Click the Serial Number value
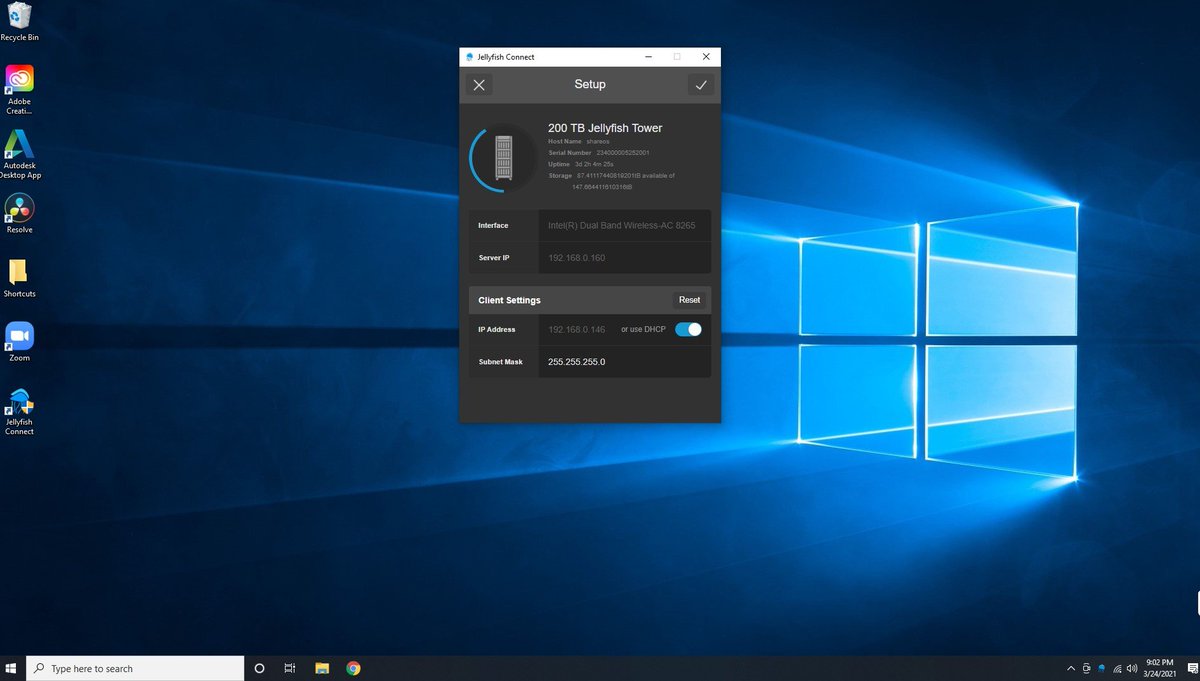Viewport: 1200px width, 681px height. tap(623, 153)
